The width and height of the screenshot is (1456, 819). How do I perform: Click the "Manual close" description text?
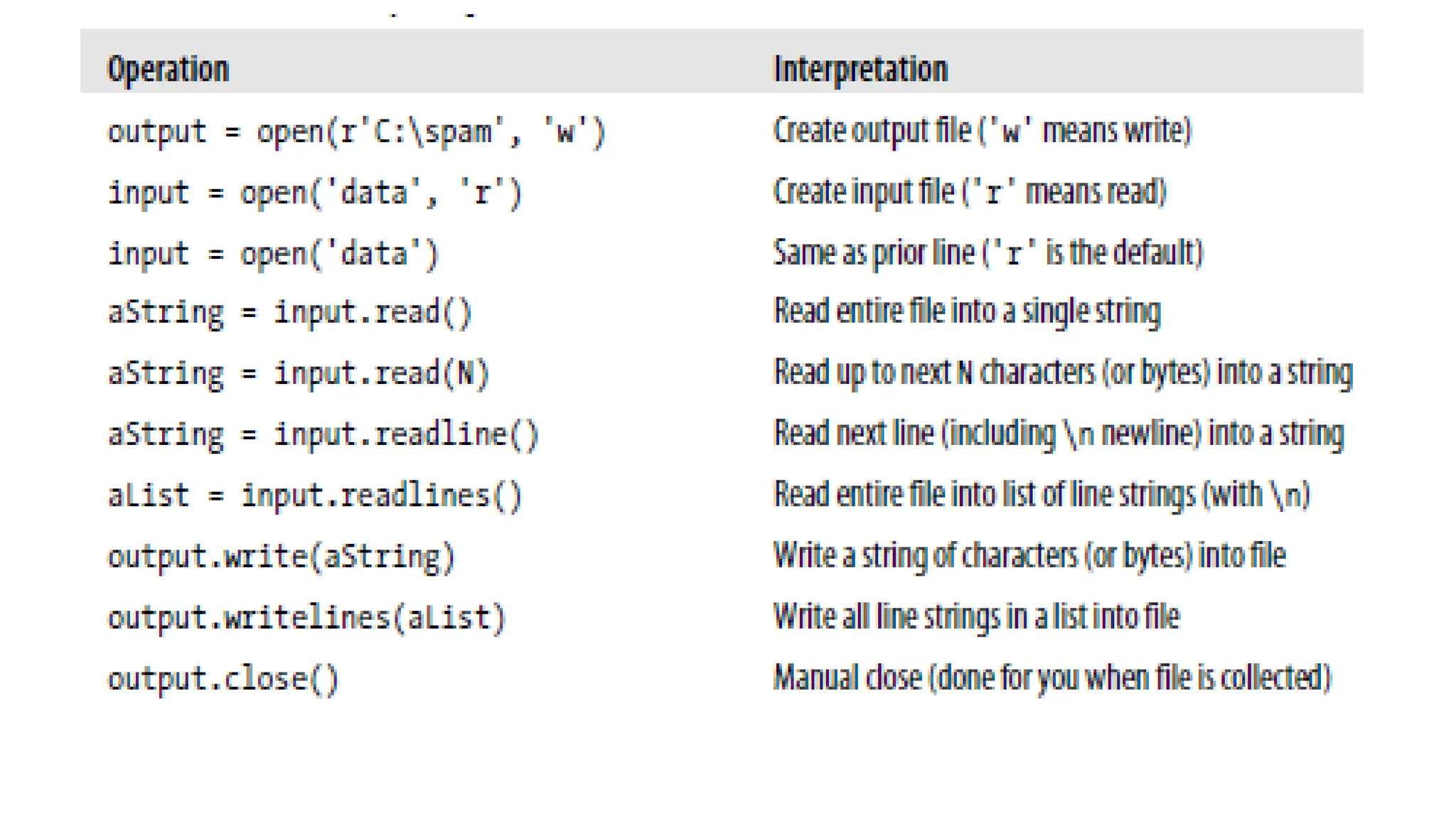pyautogui.click(x=1051, y=678)
